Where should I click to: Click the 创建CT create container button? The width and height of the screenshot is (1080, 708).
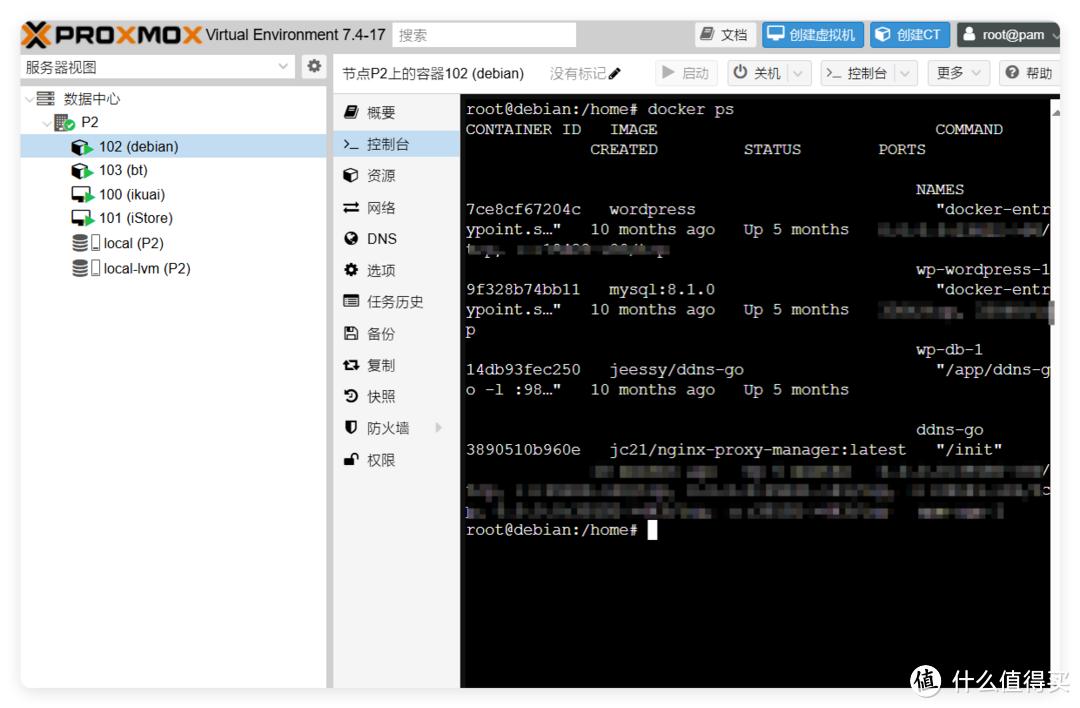click(909, 35)
